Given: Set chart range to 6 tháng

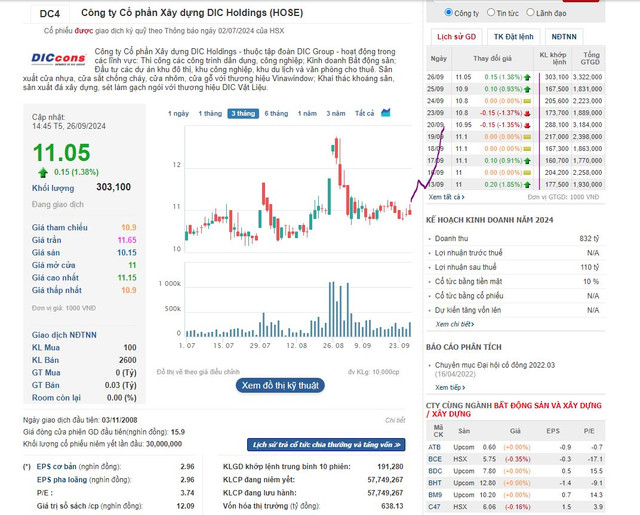Looking at the screenshot, I should (x=276, y=113).
